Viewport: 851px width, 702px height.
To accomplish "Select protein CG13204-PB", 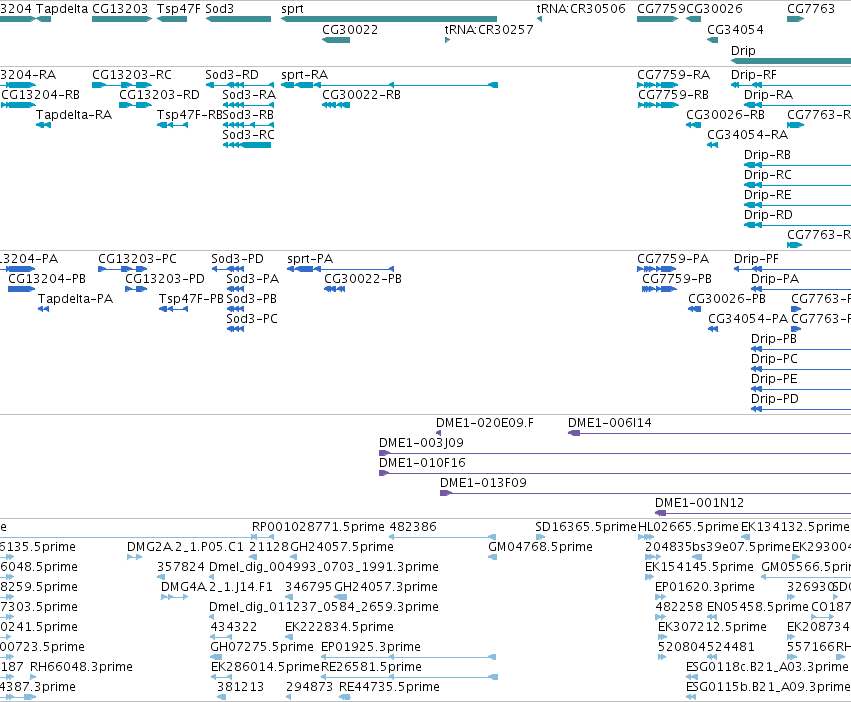I will [x=21, y=289].
